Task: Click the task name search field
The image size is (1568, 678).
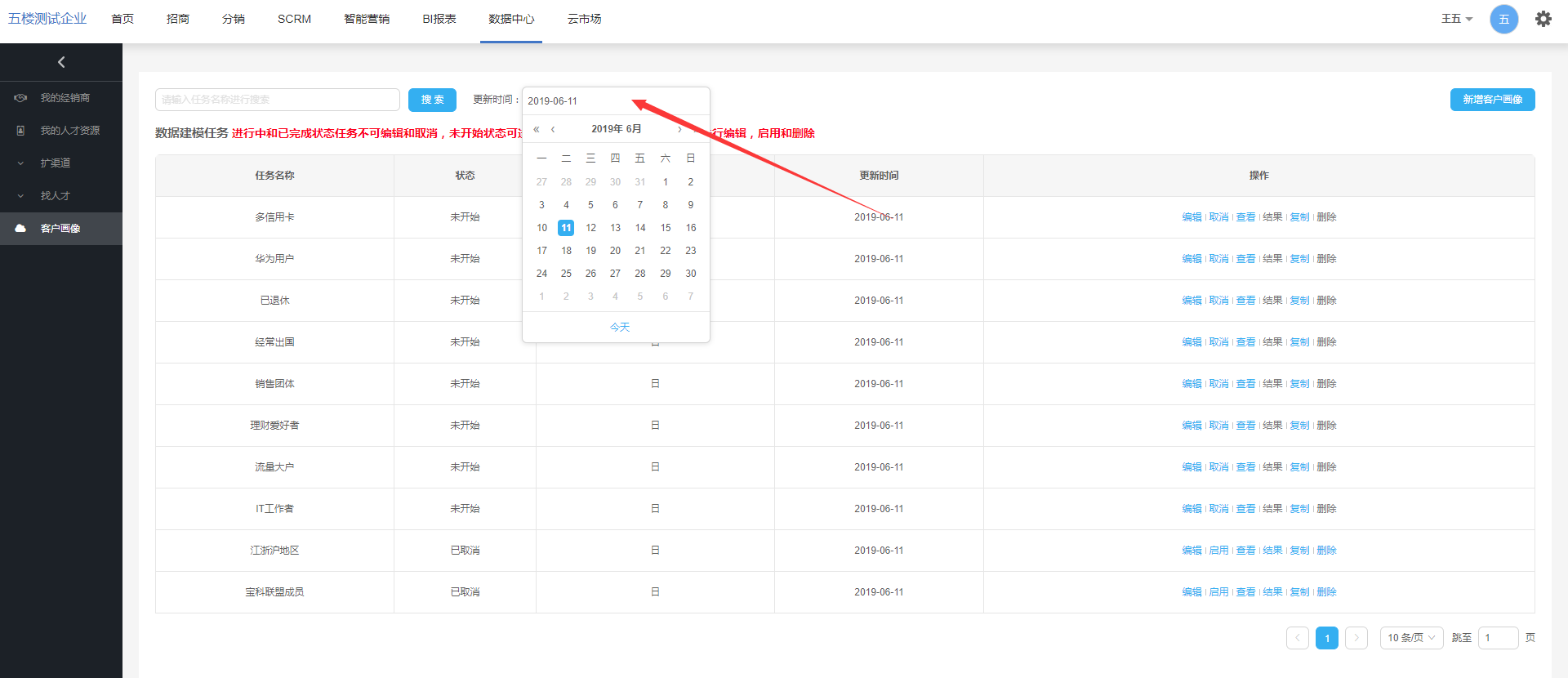Action: 277,100
